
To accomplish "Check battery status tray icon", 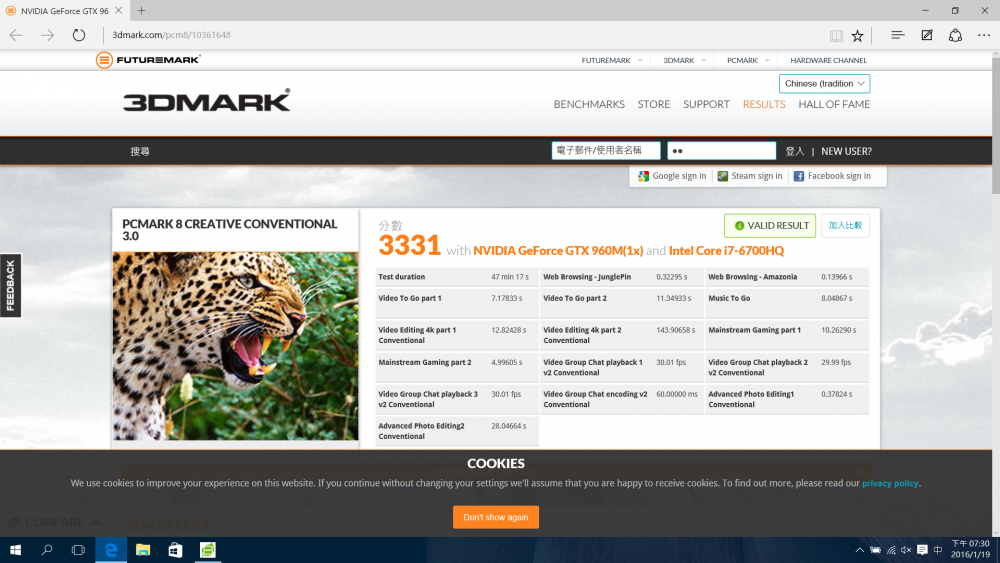I will (x=876, y=550).
